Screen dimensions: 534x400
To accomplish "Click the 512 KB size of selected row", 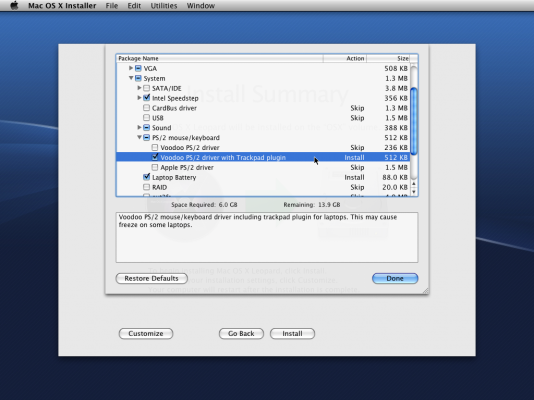I will [396, 158].
